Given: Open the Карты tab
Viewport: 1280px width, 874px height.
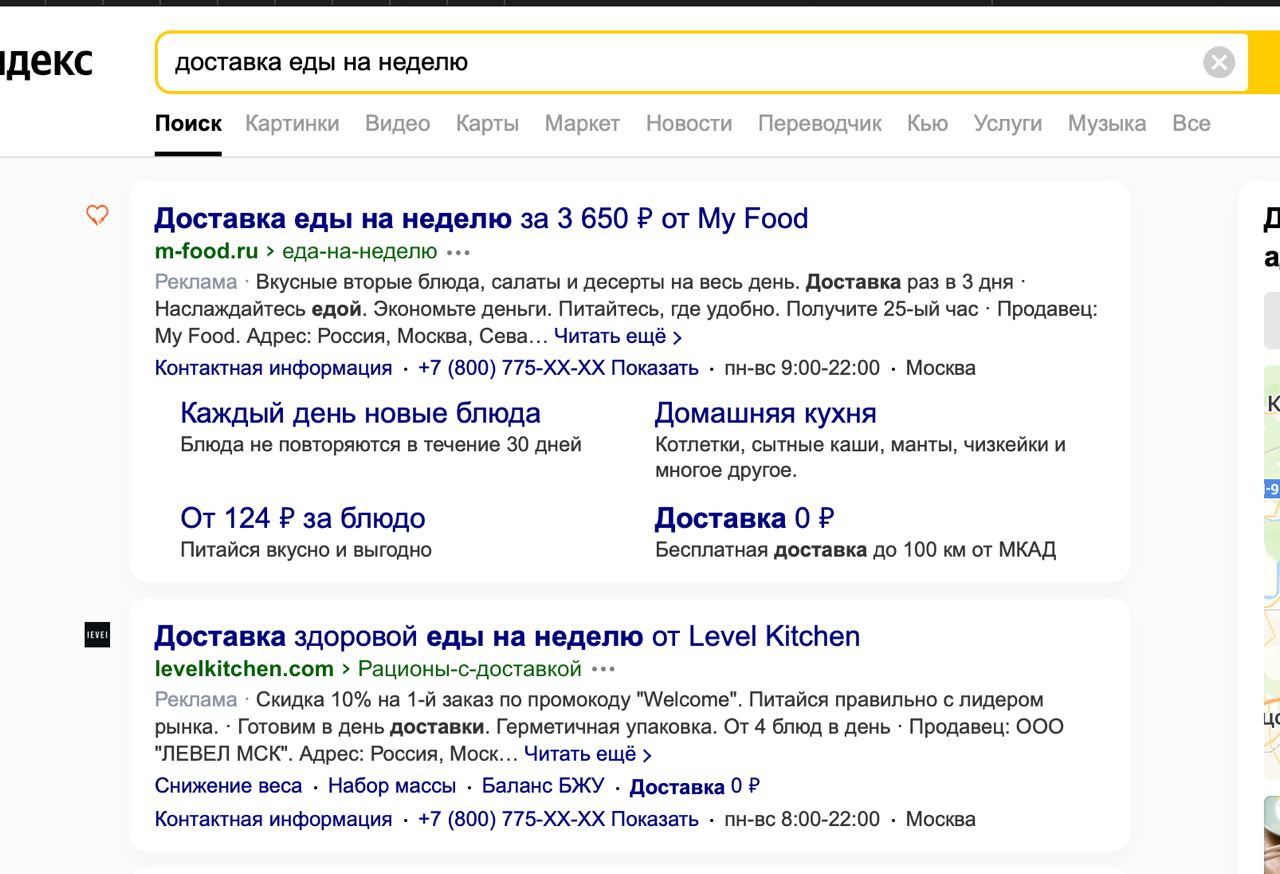Looking at the screenshot, I should coord(487,124).
